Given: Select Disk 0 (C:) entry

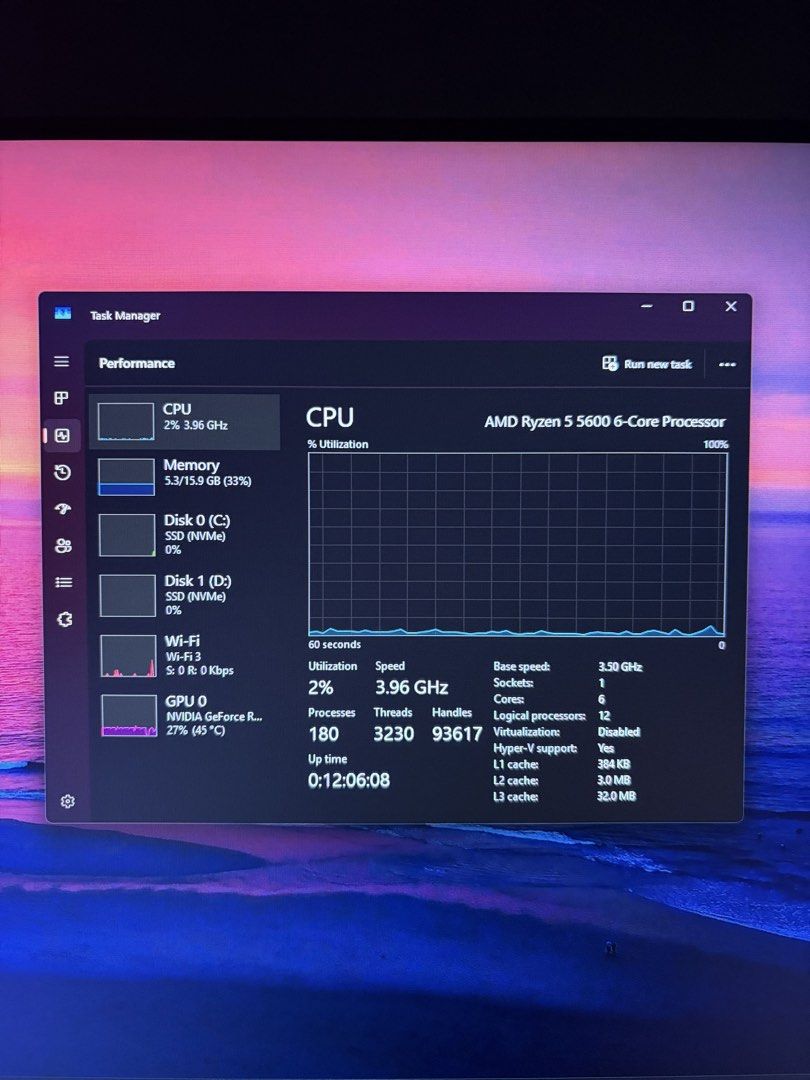Looking at the screenshot, I should point(187,534).
